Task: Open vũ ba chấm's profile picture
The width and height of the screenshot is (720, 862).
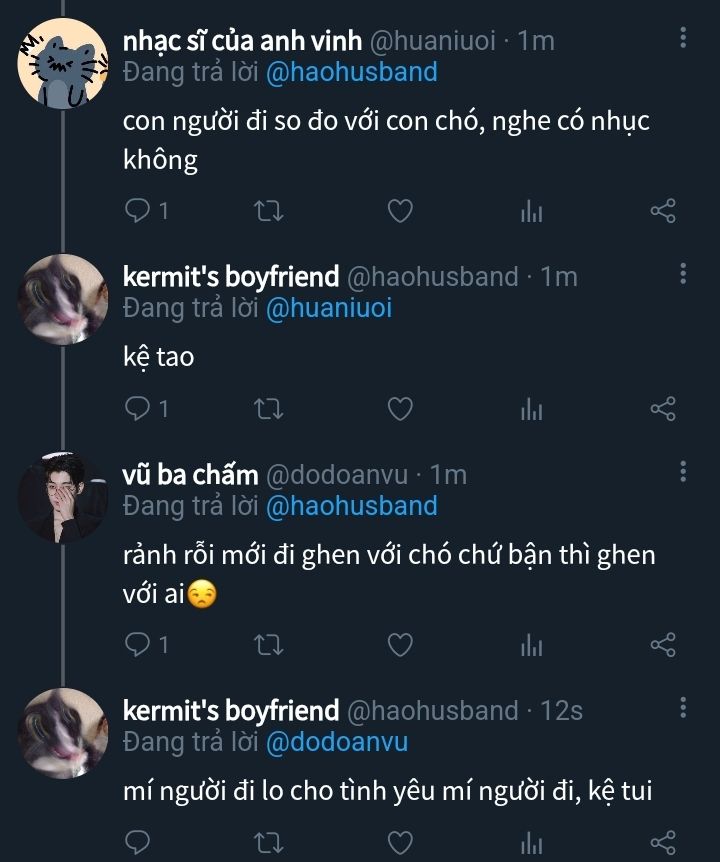Action: coord(63,497)
